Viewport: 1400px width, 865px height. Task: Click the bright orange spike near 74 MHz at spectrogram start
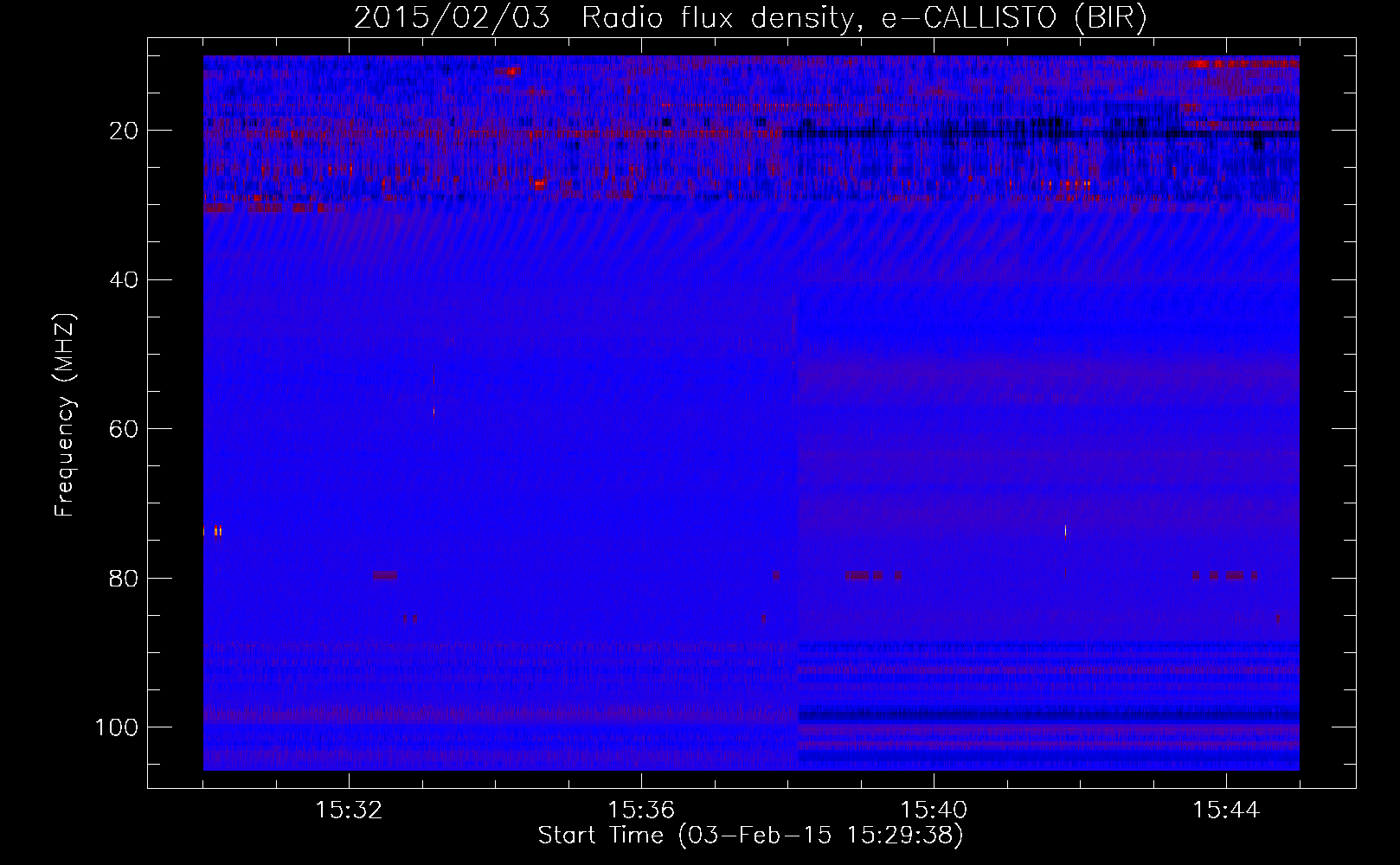click(x=218, y=531)
